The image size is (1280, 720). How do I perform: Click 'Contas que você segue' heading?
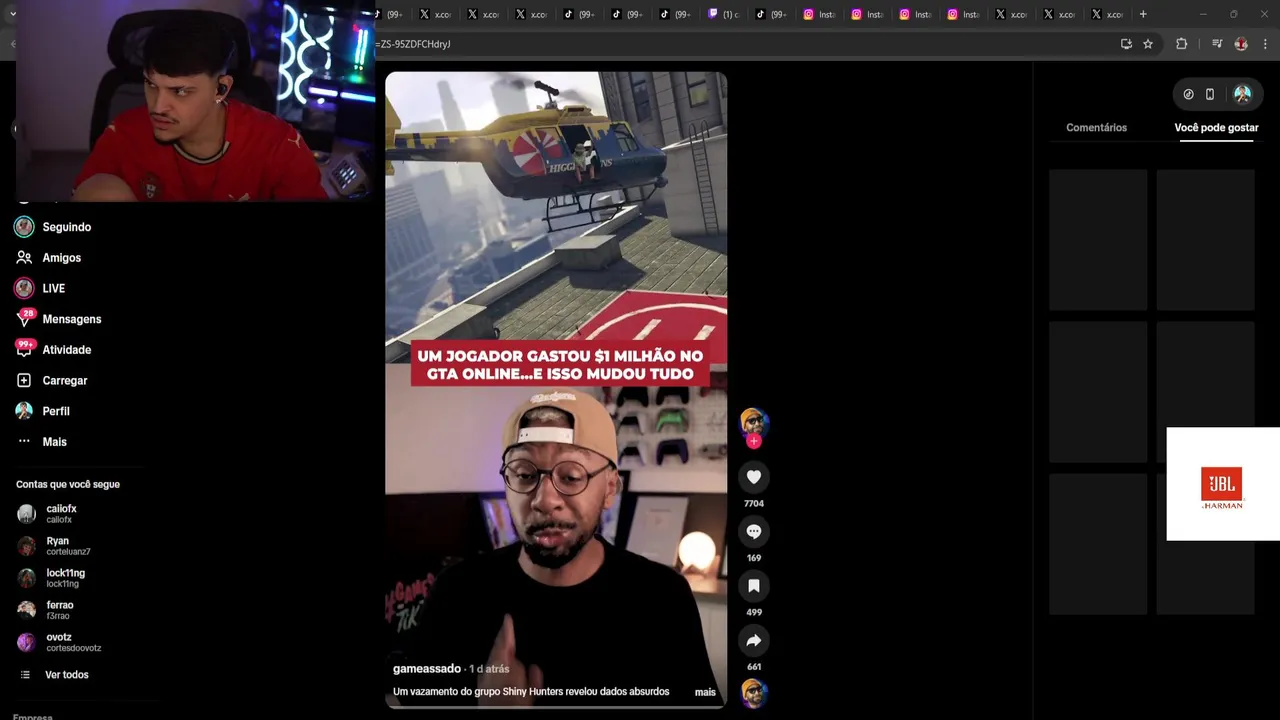pos(68,484)
